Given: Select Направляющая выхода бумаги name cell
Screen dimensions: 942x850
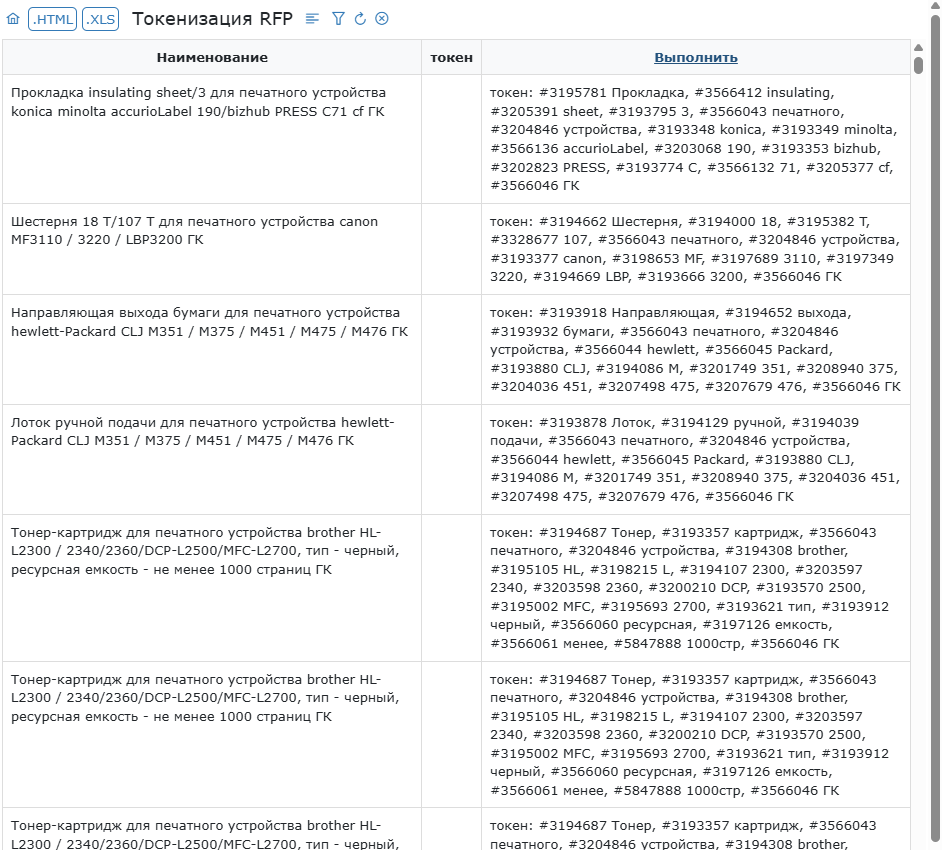Looking at the screenshot, I should tap(212, 350).
